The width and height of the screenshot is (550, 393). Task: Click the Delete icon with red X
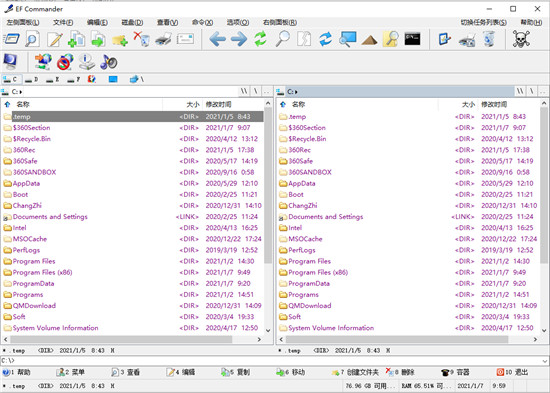click(142, 39)
